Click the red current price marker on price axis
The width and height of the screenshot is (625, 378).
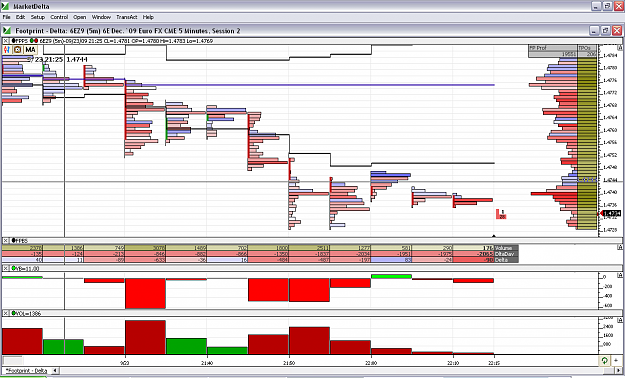coord(610,214)
